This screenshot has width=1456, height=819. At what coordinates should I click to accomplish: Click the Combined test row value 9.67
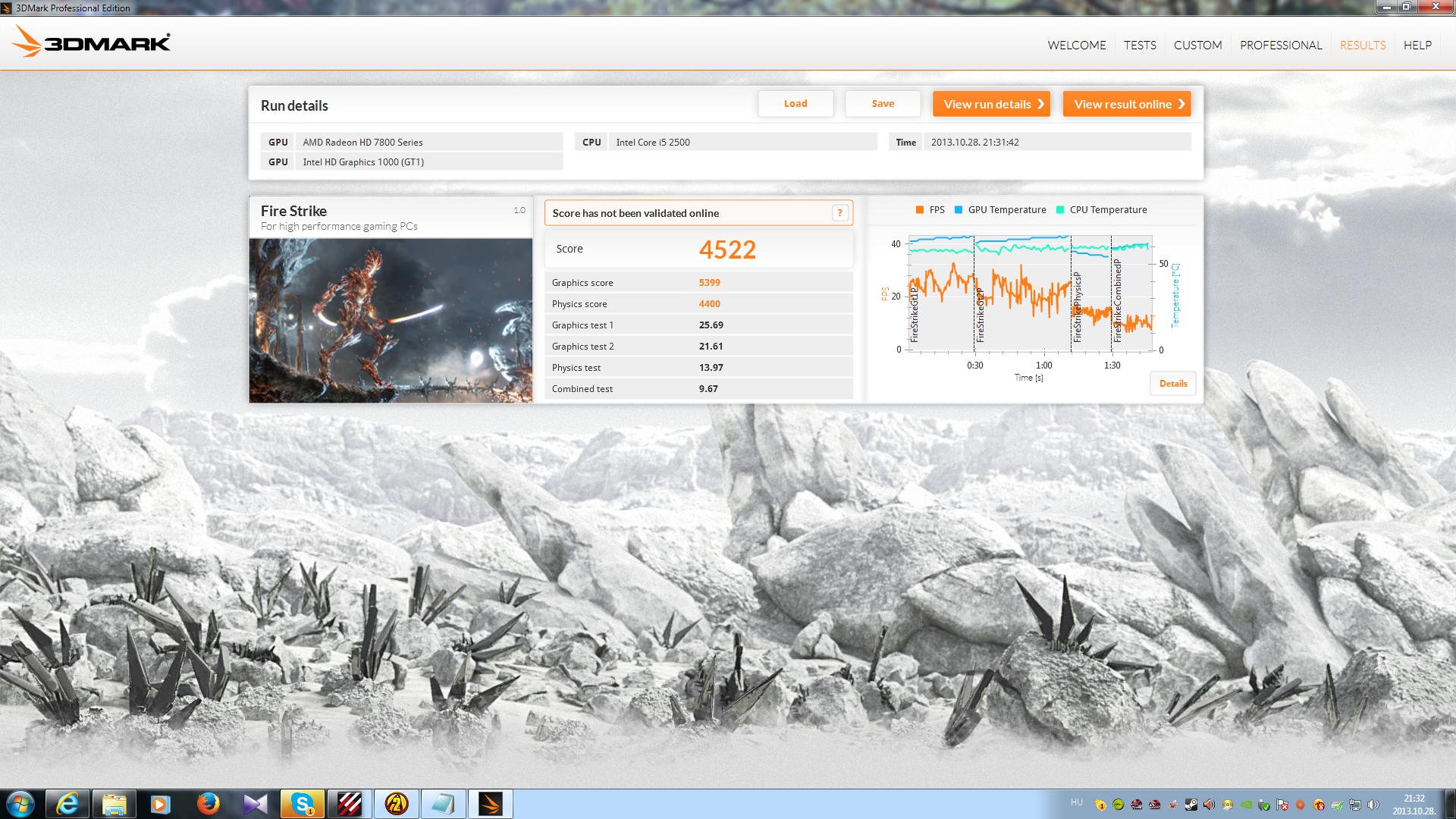708,389
